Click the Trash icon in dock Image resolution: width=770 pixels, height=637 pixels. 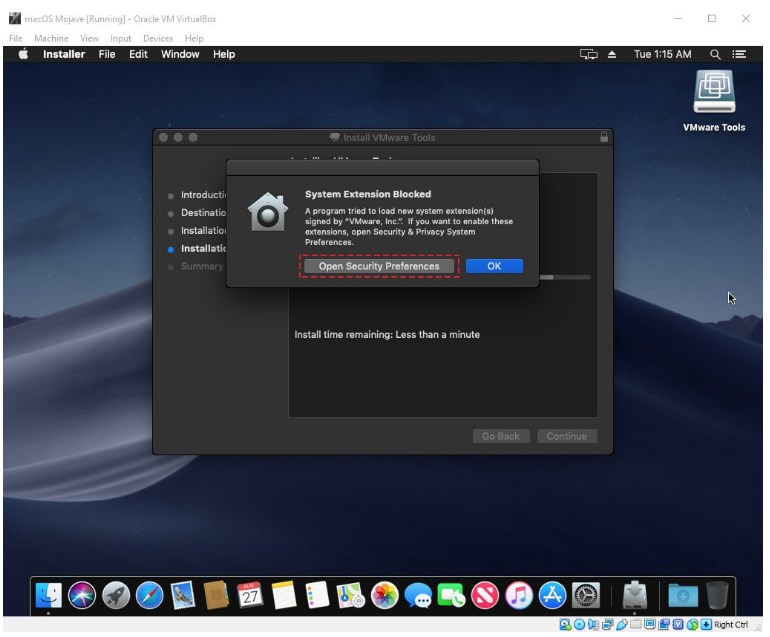pyautogui.click(x=717, y=596)
